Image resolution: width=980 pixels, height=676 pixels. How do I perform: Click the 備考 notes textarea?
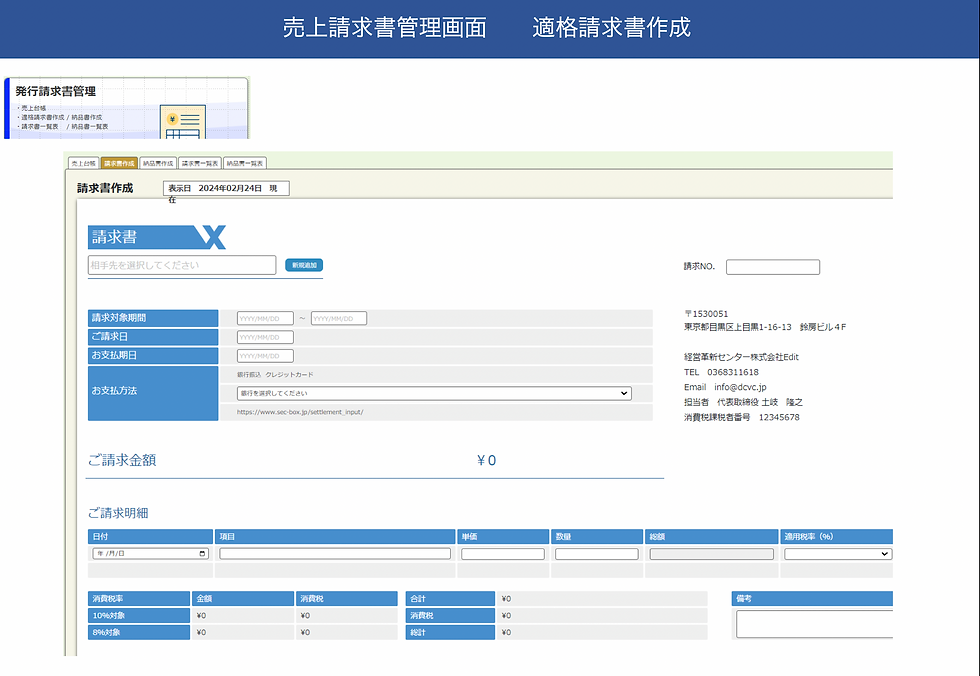(x=814, y=624)
